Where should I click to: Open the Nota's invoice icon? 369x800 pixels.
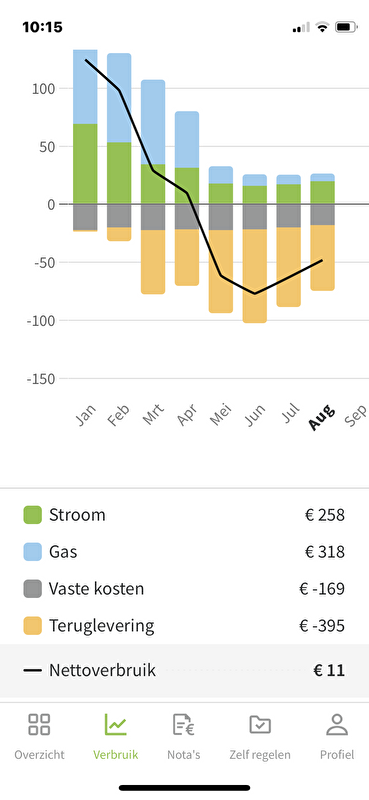184,724
